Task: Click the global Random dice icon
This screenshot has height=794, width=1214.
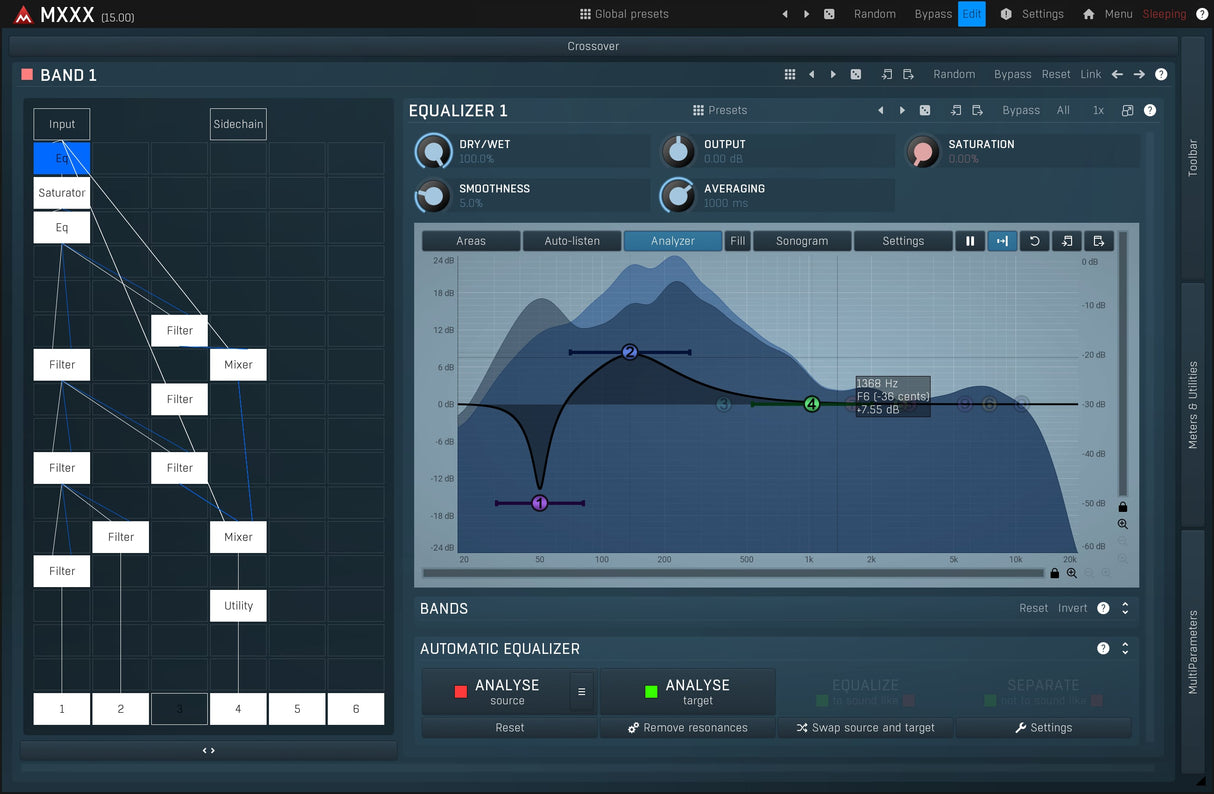Action: click(x=829, y=14)
